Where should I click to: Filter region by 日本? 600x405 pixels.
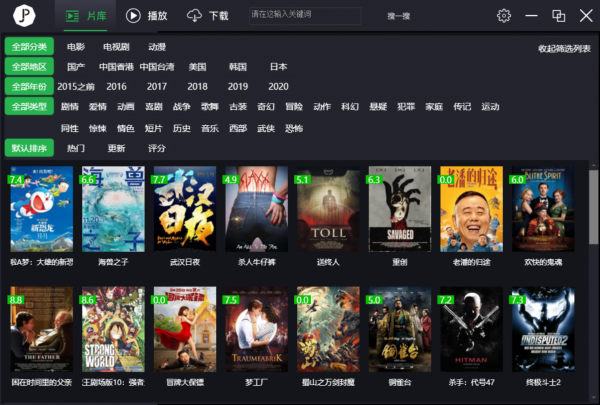(279, 67)
